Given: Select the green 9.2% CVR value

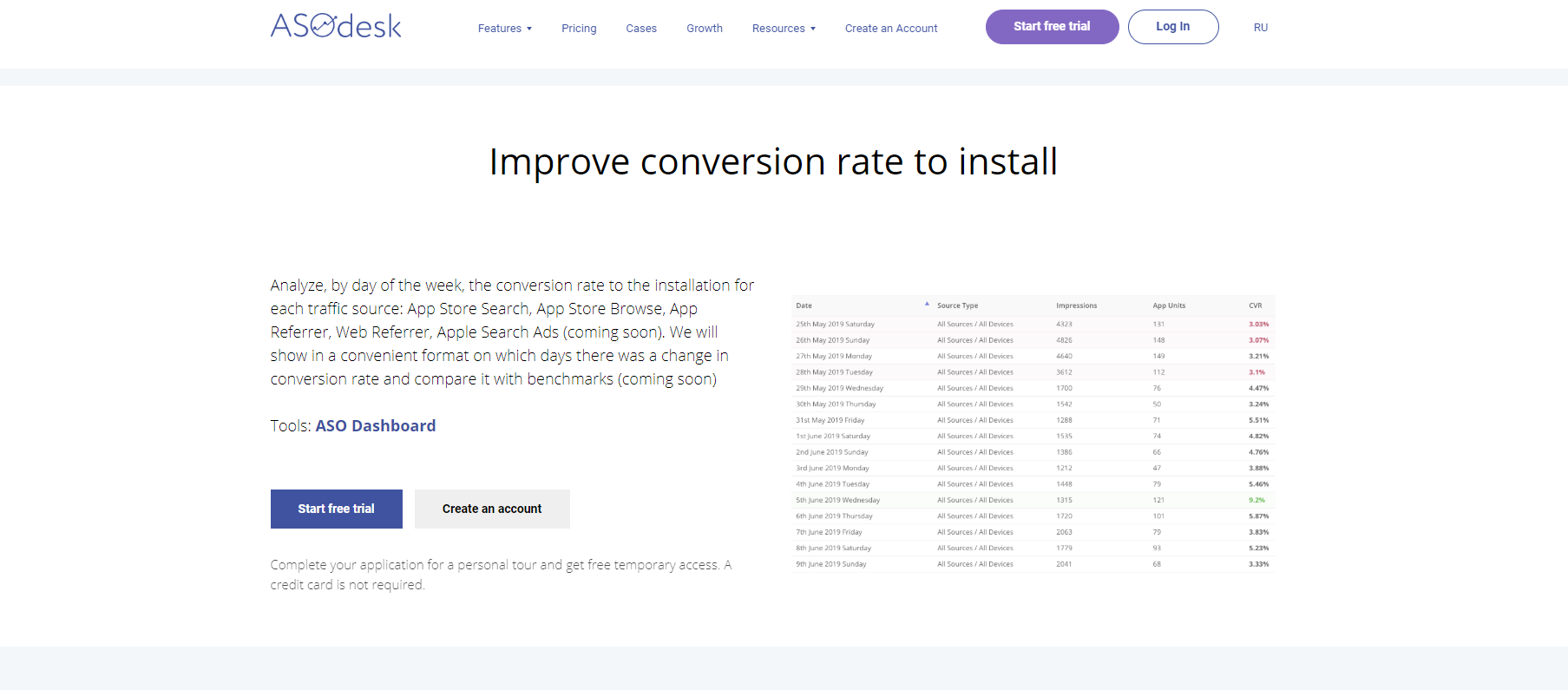Looking at the screenshot, I should [1256, 500].
